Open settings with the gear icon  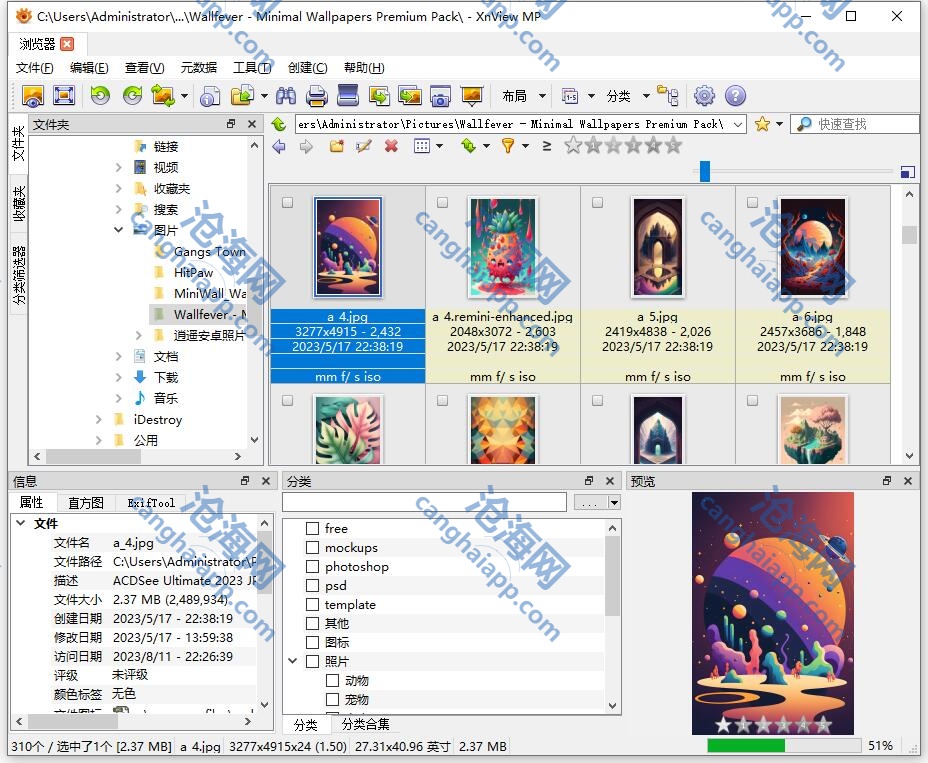click(704, 96)
